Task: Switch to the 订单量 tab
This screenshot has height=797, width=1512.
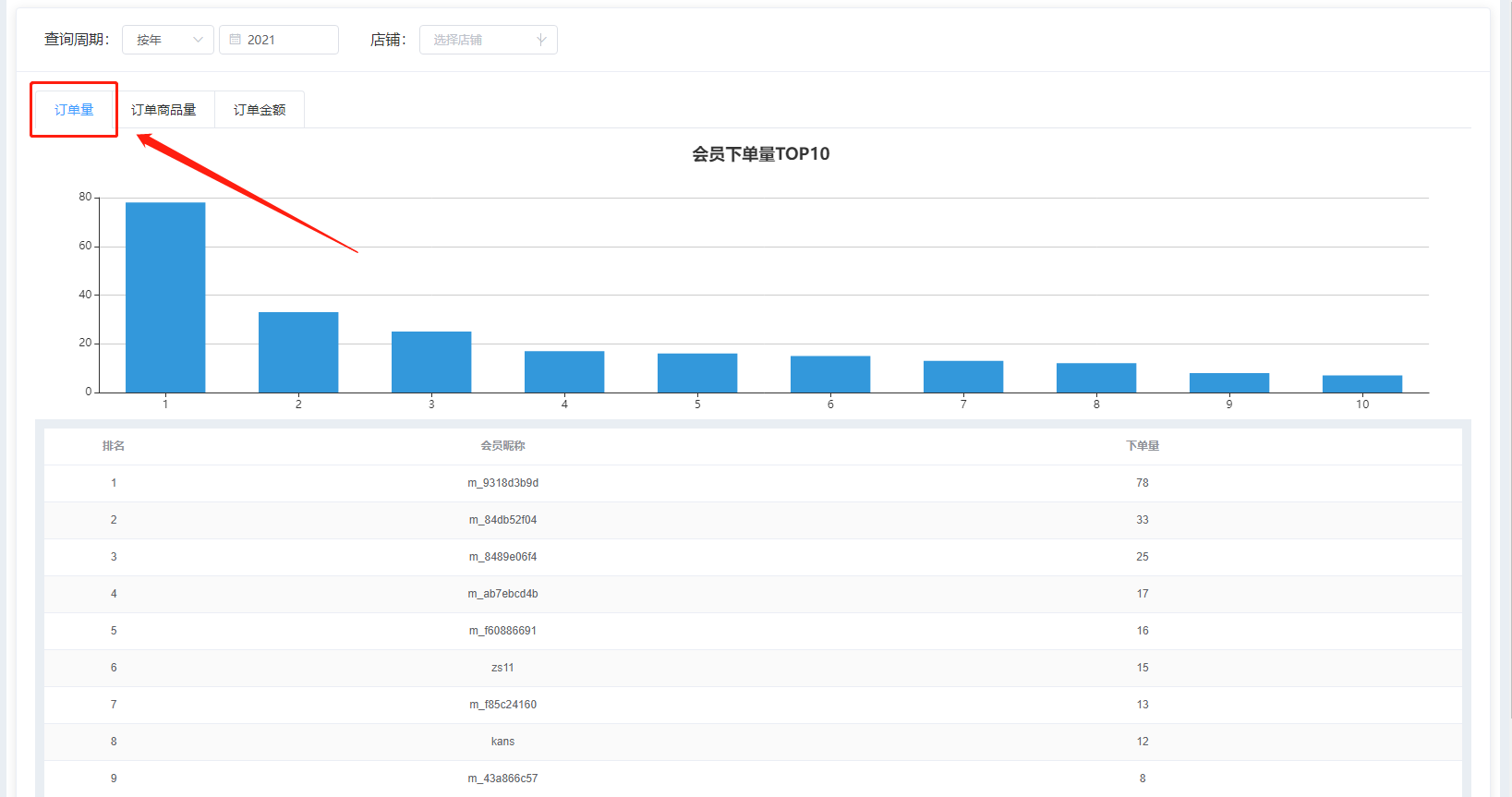Action: (74, 110)
